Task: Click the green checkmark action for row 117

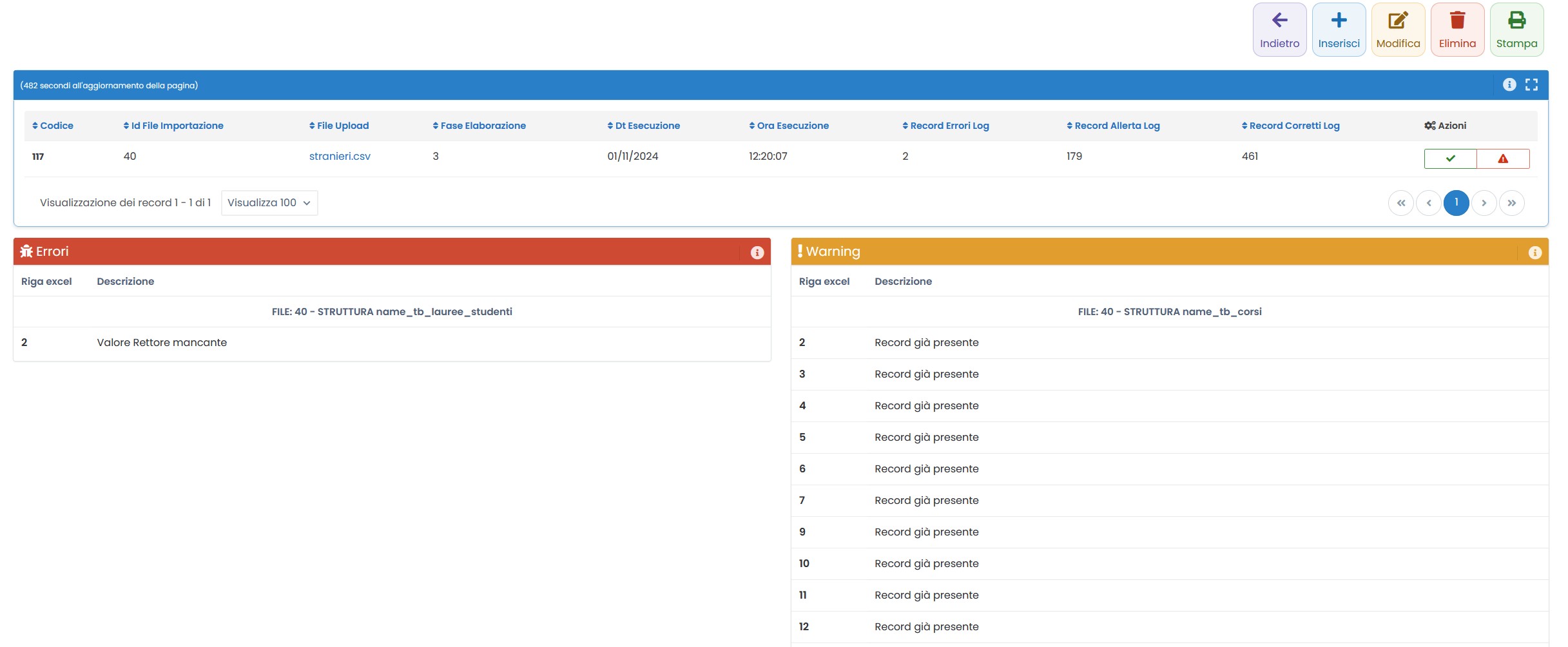Action: (1450, 159)
